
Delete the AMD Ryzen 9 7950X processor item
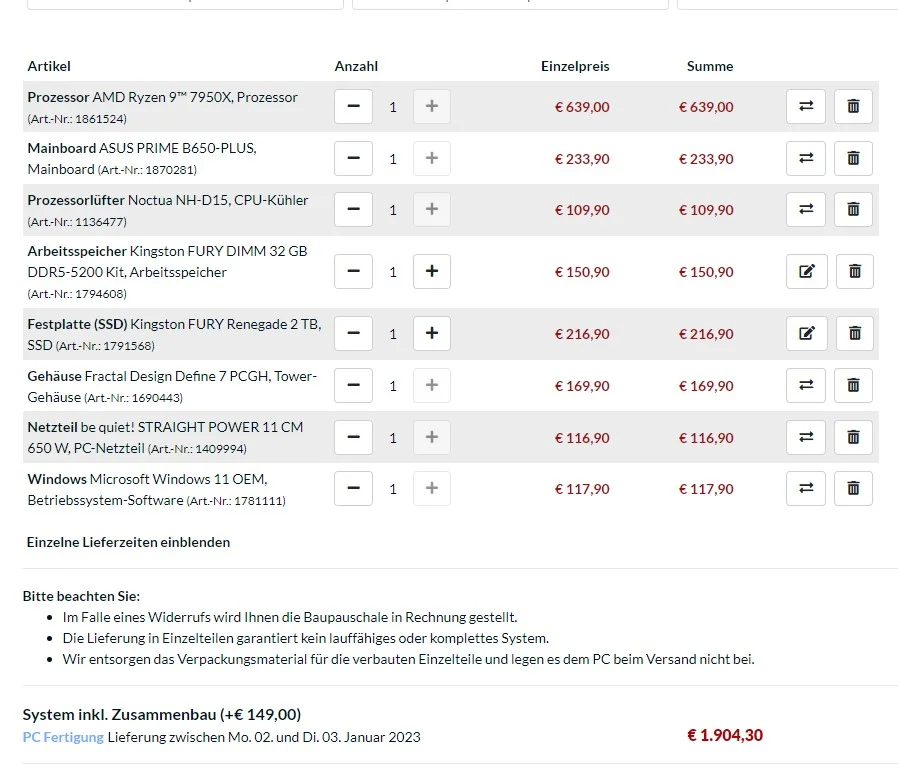pyautogui.click(x=853, y=107)
